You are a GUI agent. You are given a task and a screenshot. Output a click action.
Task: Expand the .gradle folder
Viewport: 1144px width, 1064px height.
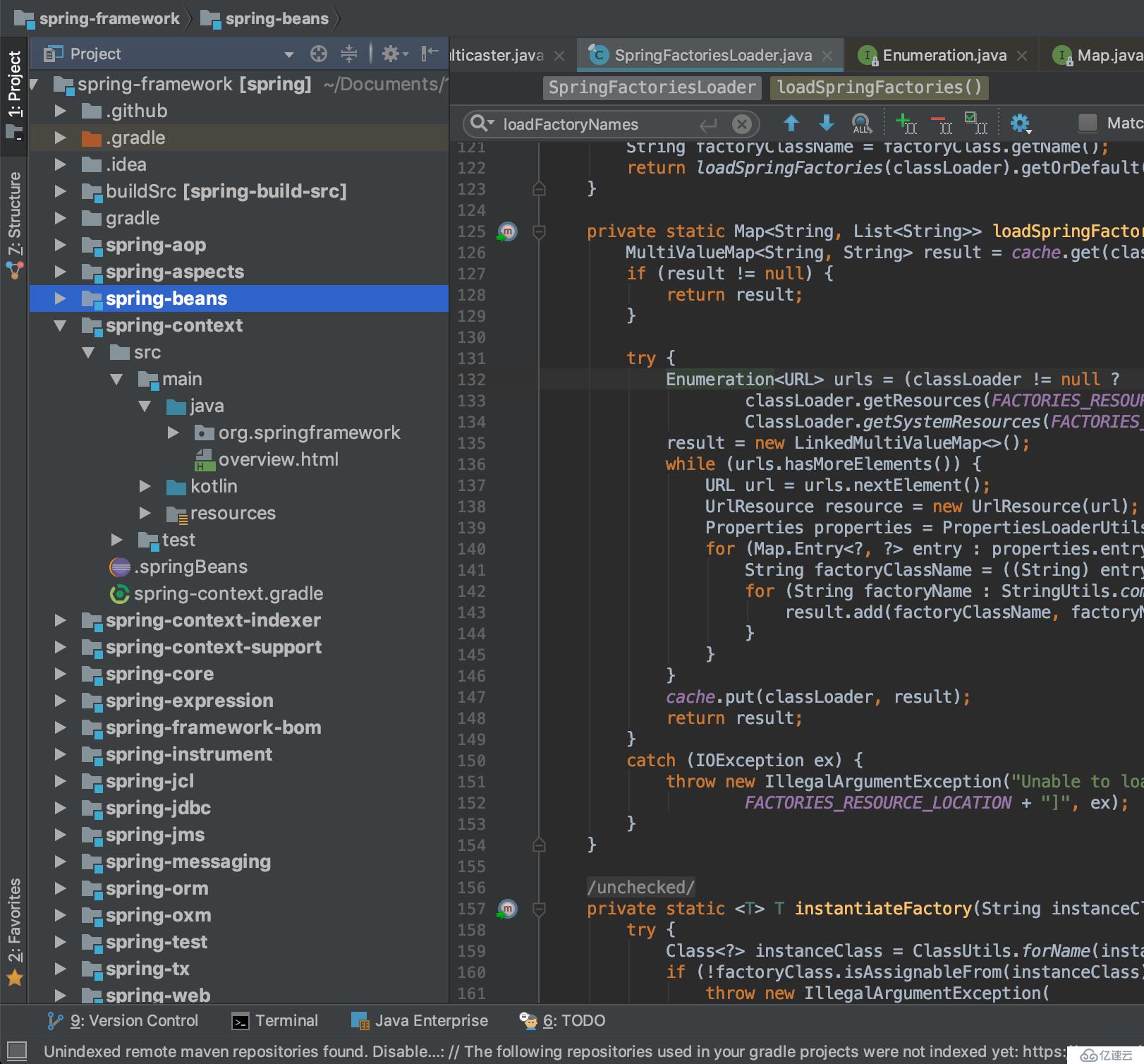pyautogui.click(x=61, y=138)
